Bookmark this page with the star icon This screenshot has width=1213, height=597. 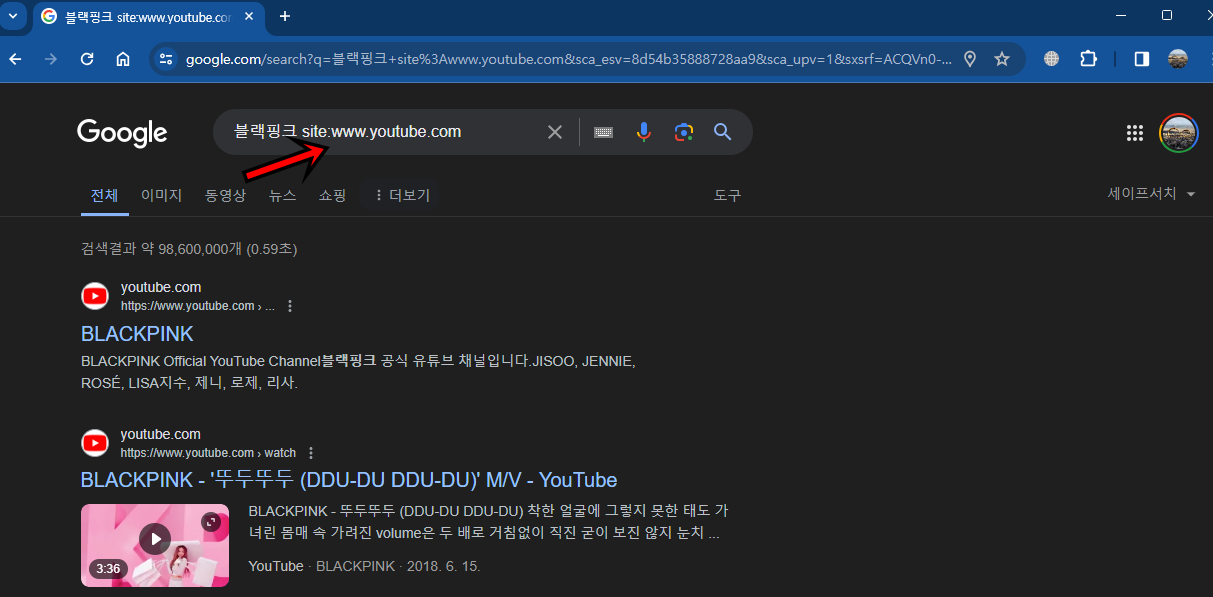1002,59
